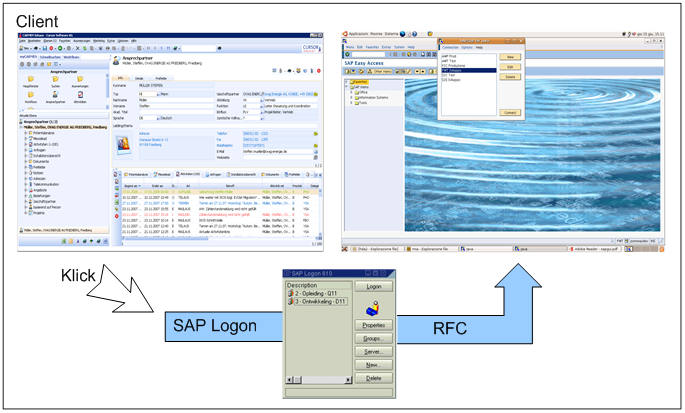685x413 pixels.
Task: Open Properties in SAP Logon 610
Action: point(373,326)
